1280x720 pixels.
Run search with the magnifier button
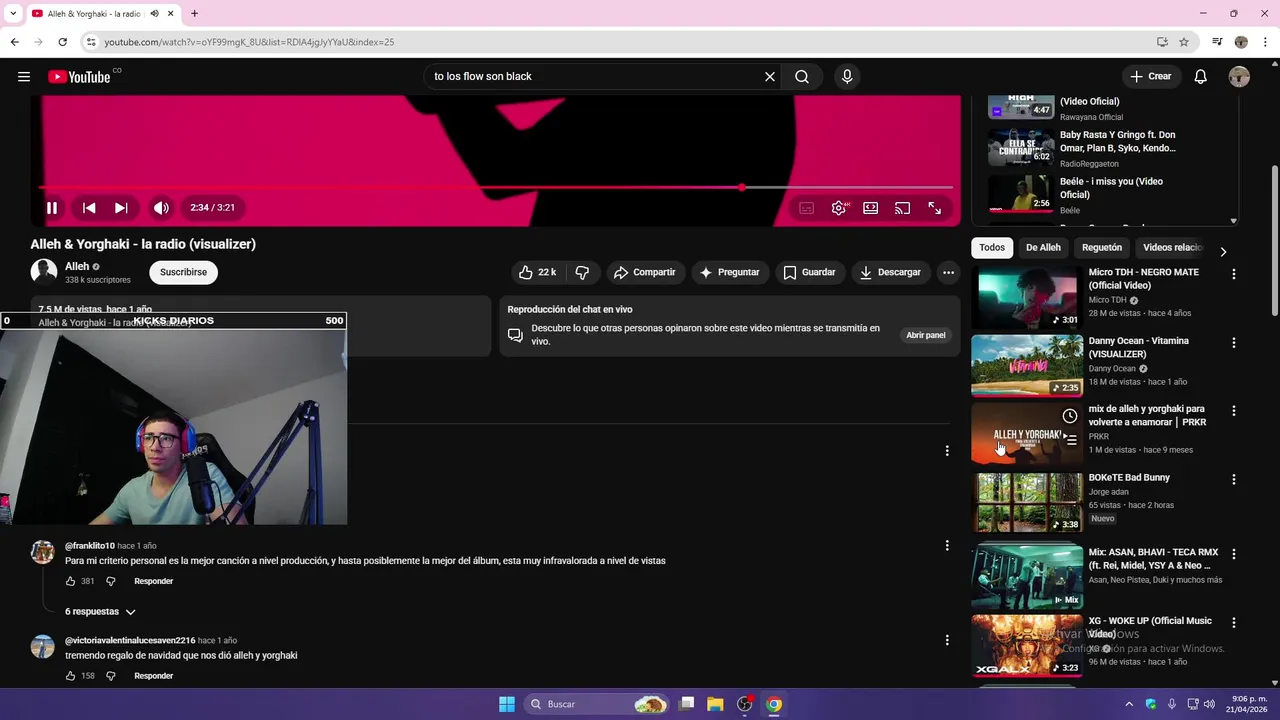(x=802, y=76)
